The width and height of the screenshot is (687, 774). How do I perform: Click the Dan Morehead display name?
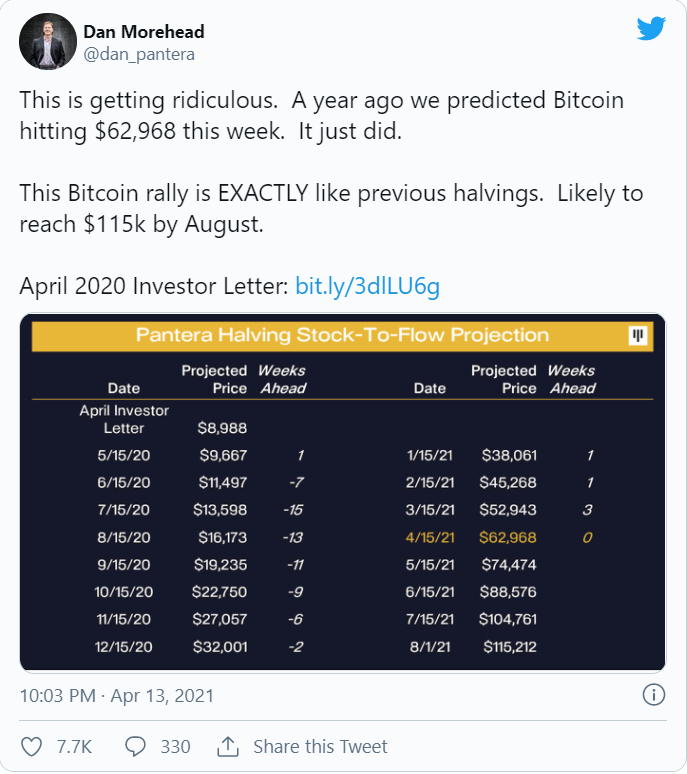pyautogui.click(x=143, y=31)
